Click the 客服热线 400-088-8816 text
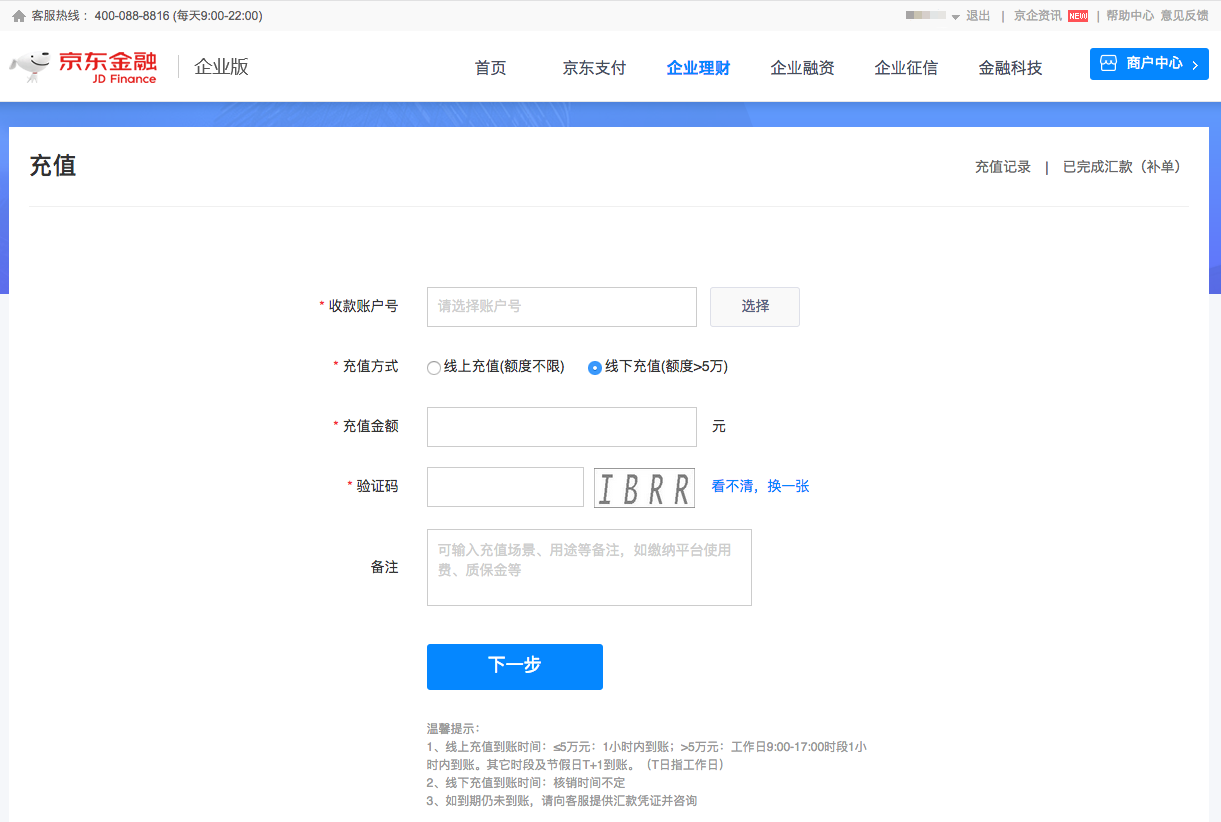Screen dimensions: 1221x822 click(x=147, y=16)
